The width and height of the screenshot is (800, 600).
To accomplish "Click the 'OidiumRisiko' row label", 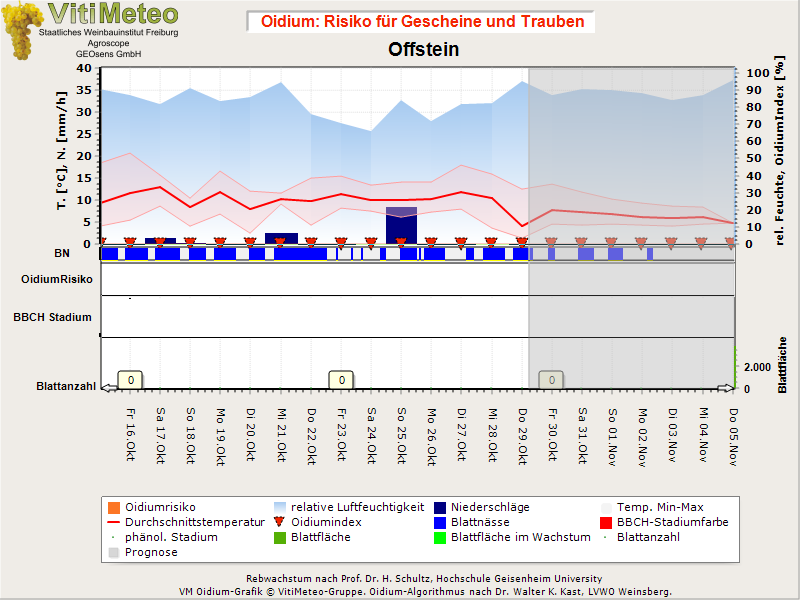I will point(57,280).
